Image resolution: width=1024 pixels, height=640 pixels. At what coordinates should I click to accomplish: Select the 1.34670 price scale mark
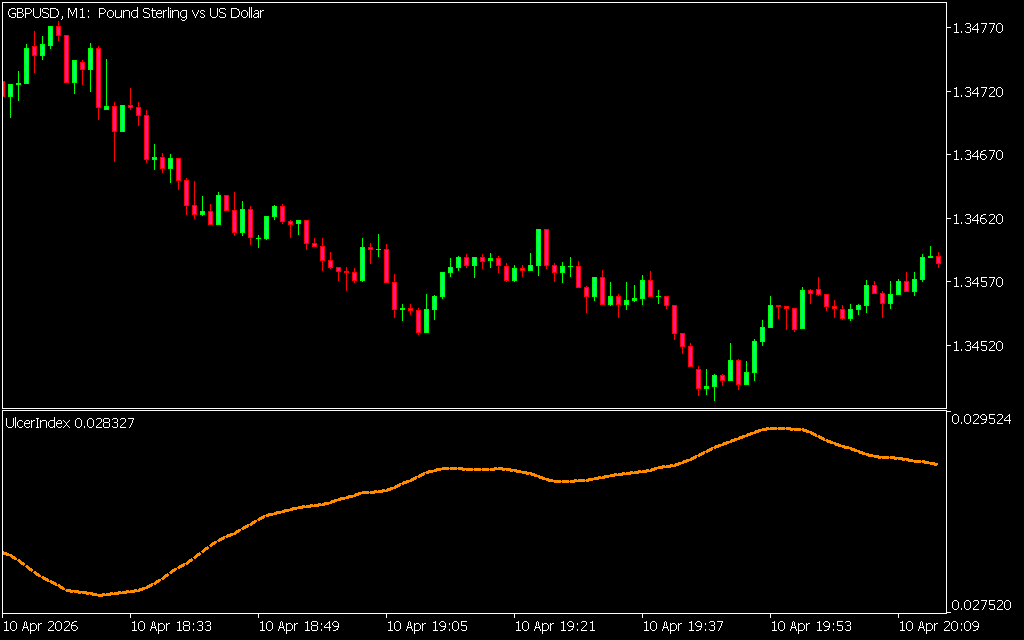pos(981,155)
